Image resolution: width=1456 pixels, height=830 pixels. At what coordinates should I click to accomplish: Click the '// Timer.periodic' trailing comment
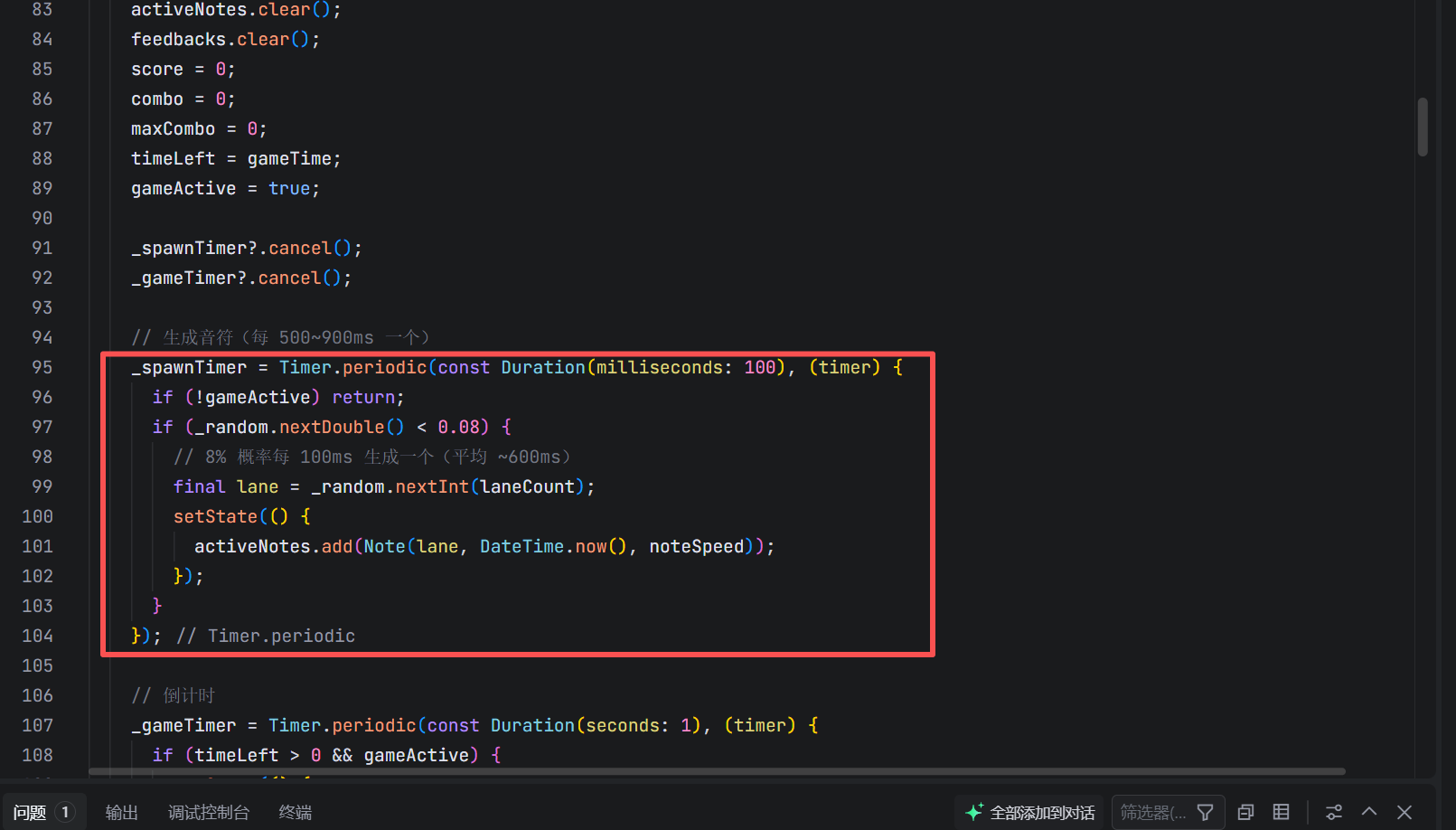click(266, 636)
